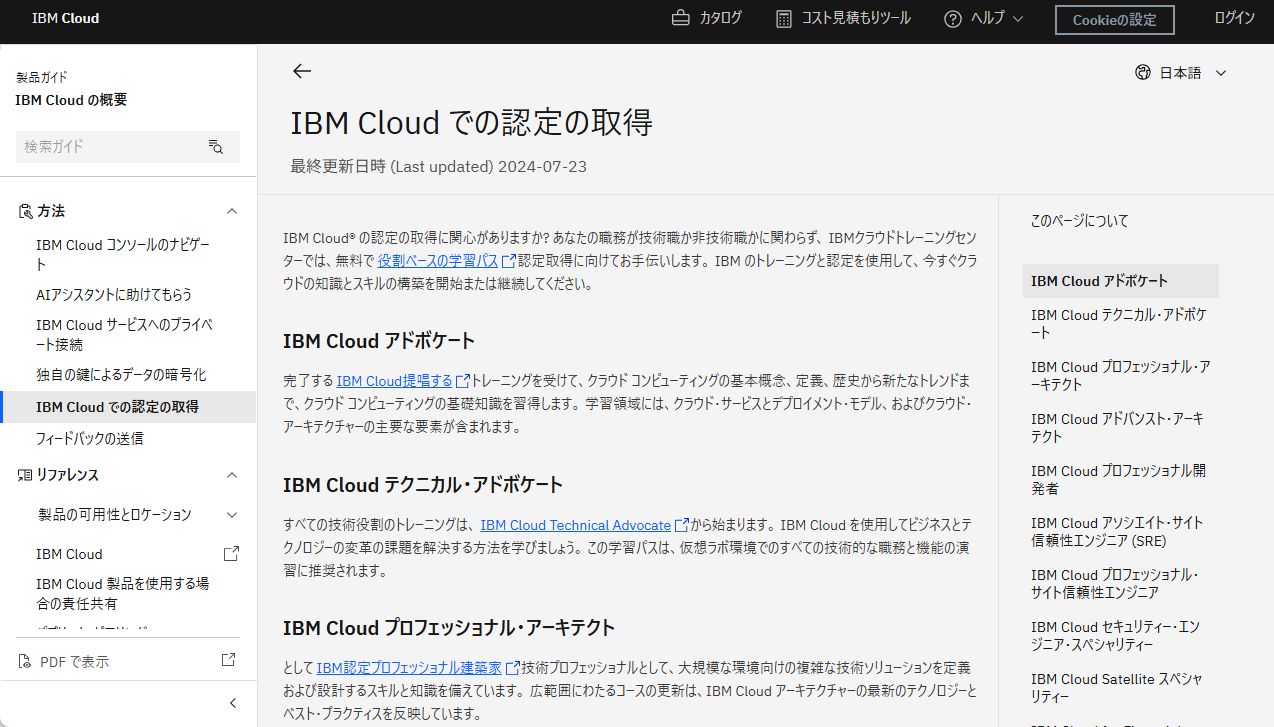
Task: Open the IBM Cloud提唱する link
Action: pos(394,381)
